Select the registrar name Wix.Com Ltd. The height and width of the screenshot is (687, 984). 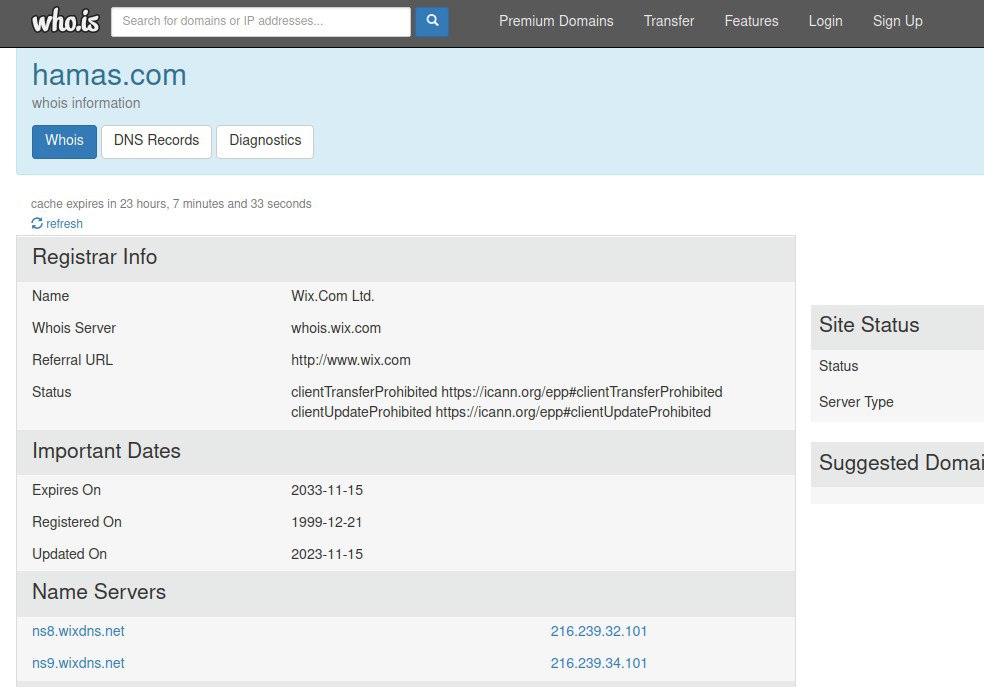333,296
